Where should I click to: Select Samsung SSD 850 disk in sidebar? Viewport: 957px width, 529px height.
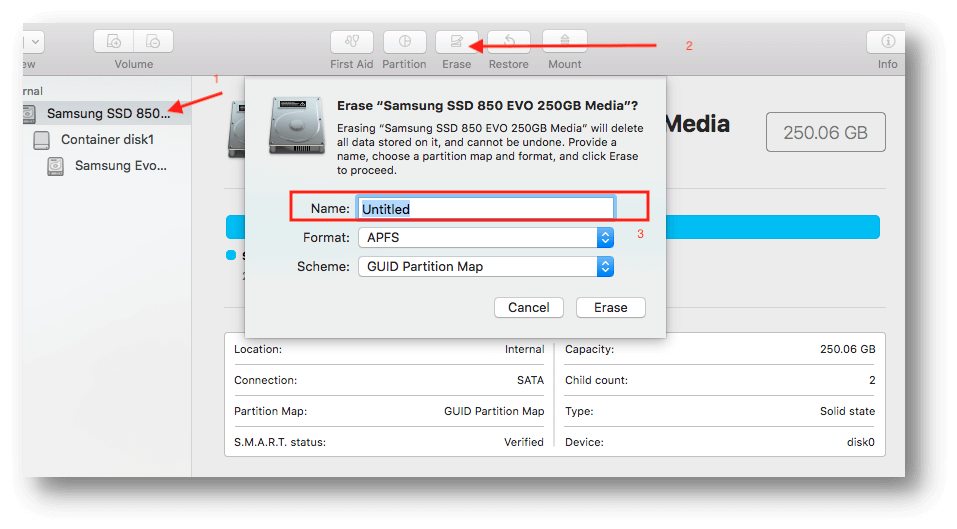point(107,113)
